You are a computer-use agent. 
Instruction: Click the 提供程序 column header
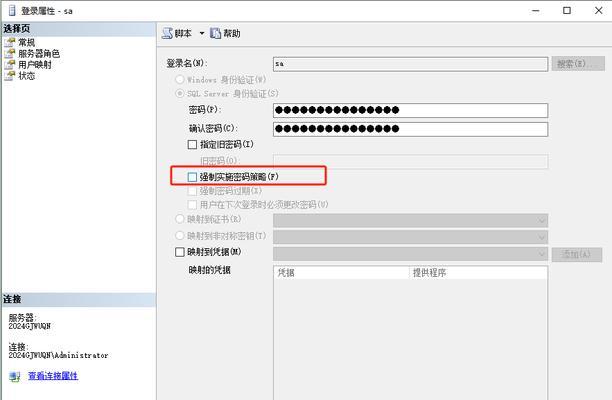[478, 273]
